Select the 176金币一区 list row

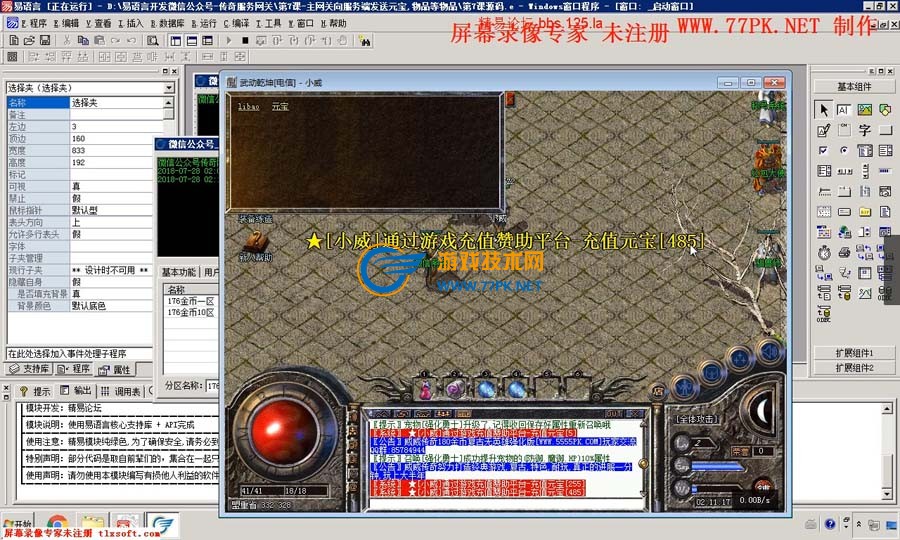click(191, 301)
